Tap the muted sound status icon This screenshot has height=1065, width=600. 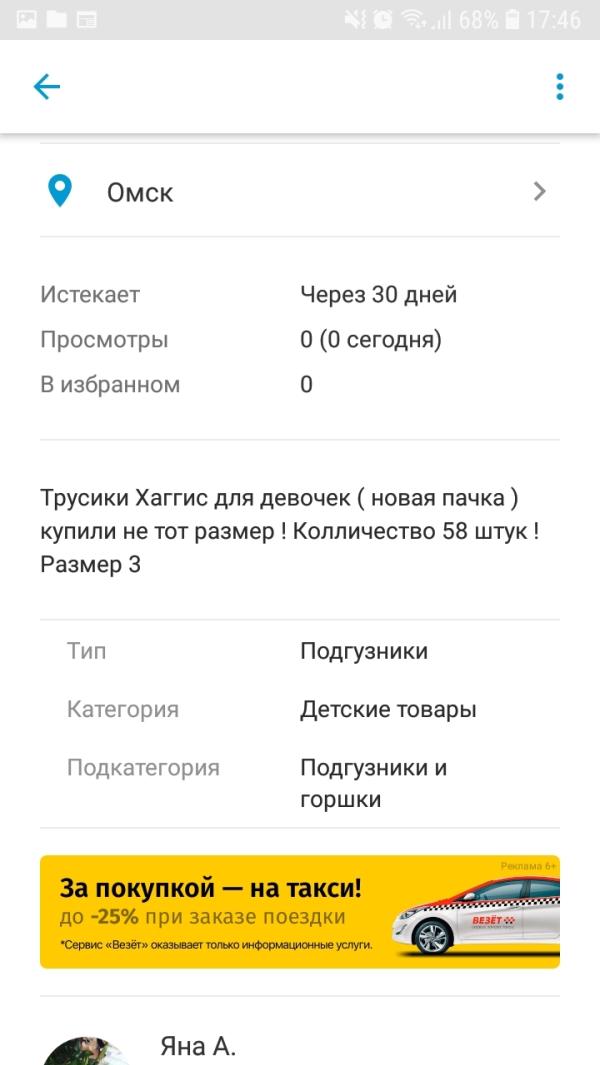coord(355,20)
